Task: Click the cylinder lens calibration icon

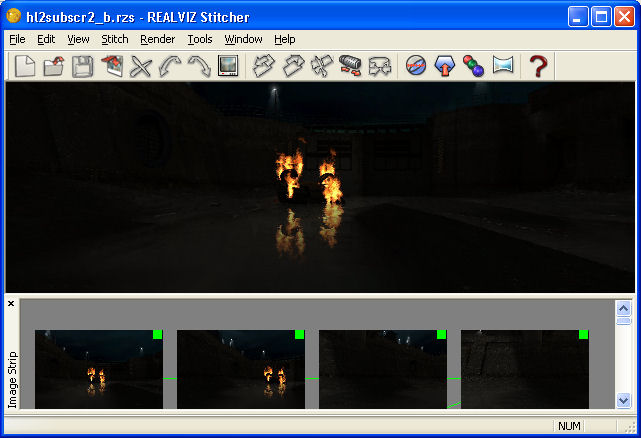Action: point(351,66)
